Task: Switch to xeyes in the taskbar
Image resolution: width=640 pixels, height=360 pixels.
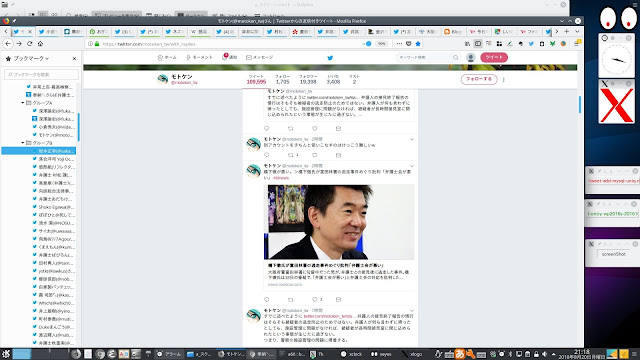Action: (x=381, y=354)
